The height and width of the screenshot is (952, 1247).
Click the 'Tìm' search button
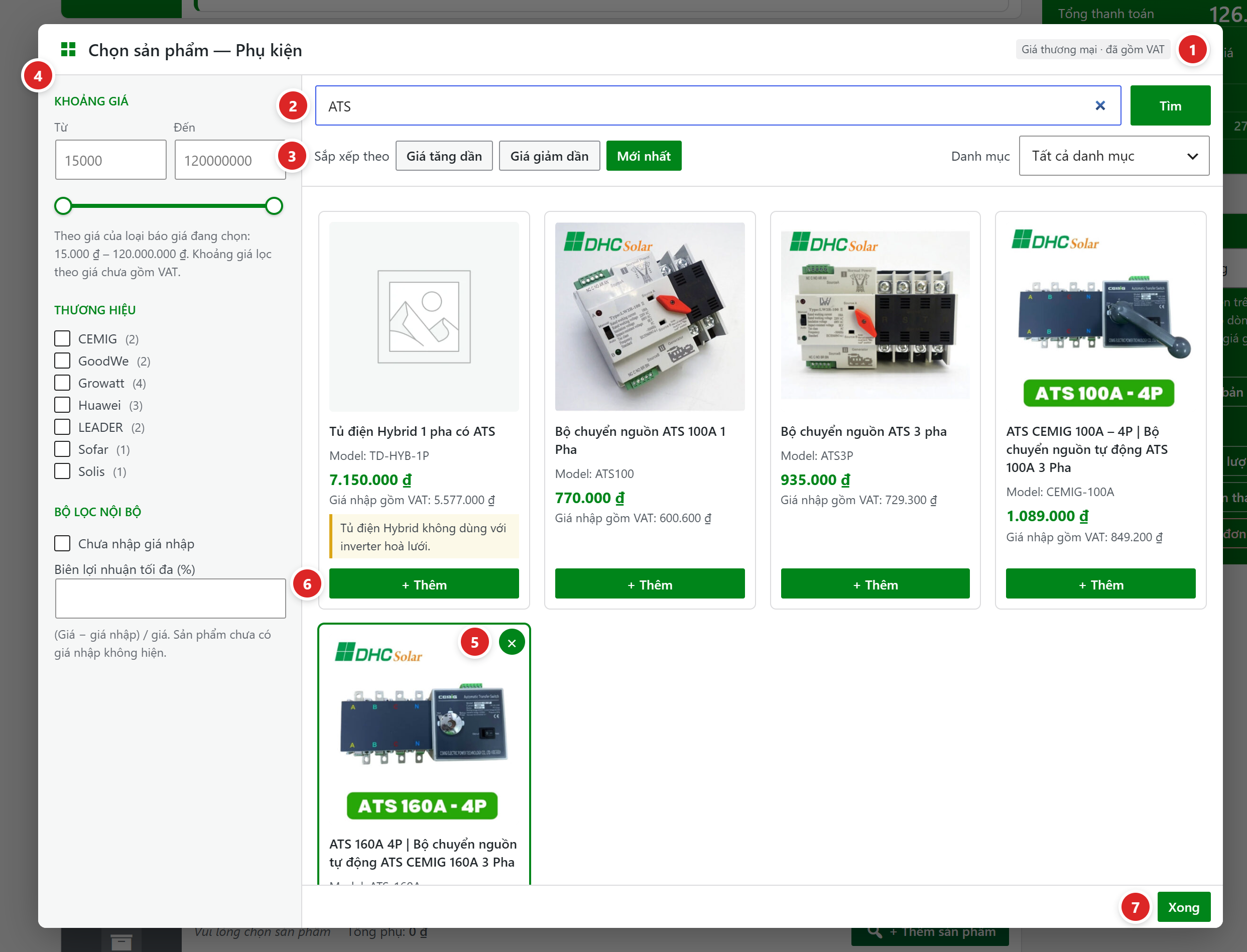[x=1170, y=105]
